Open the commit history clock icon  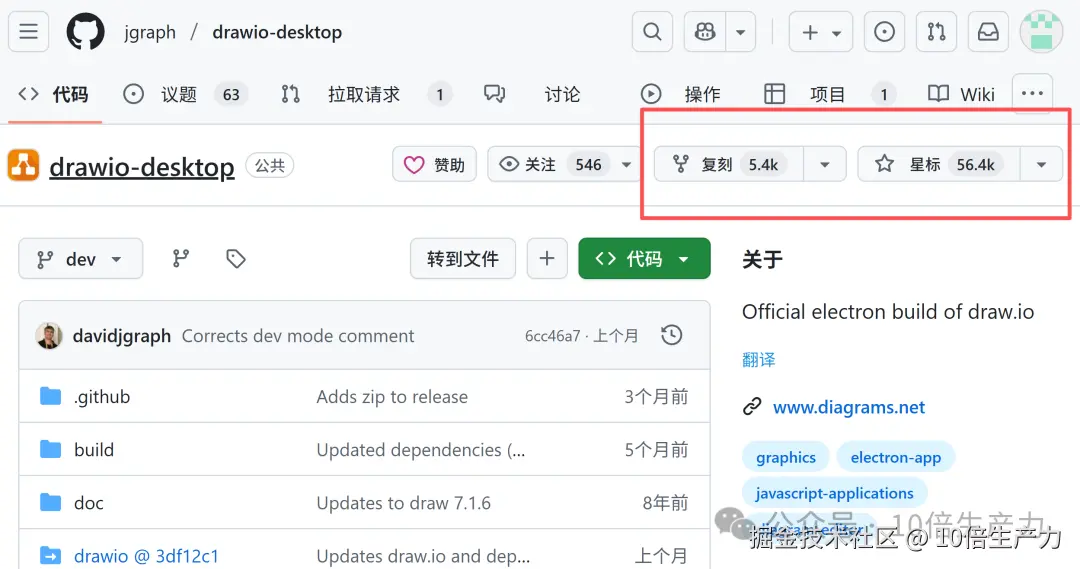pos(672,335)
